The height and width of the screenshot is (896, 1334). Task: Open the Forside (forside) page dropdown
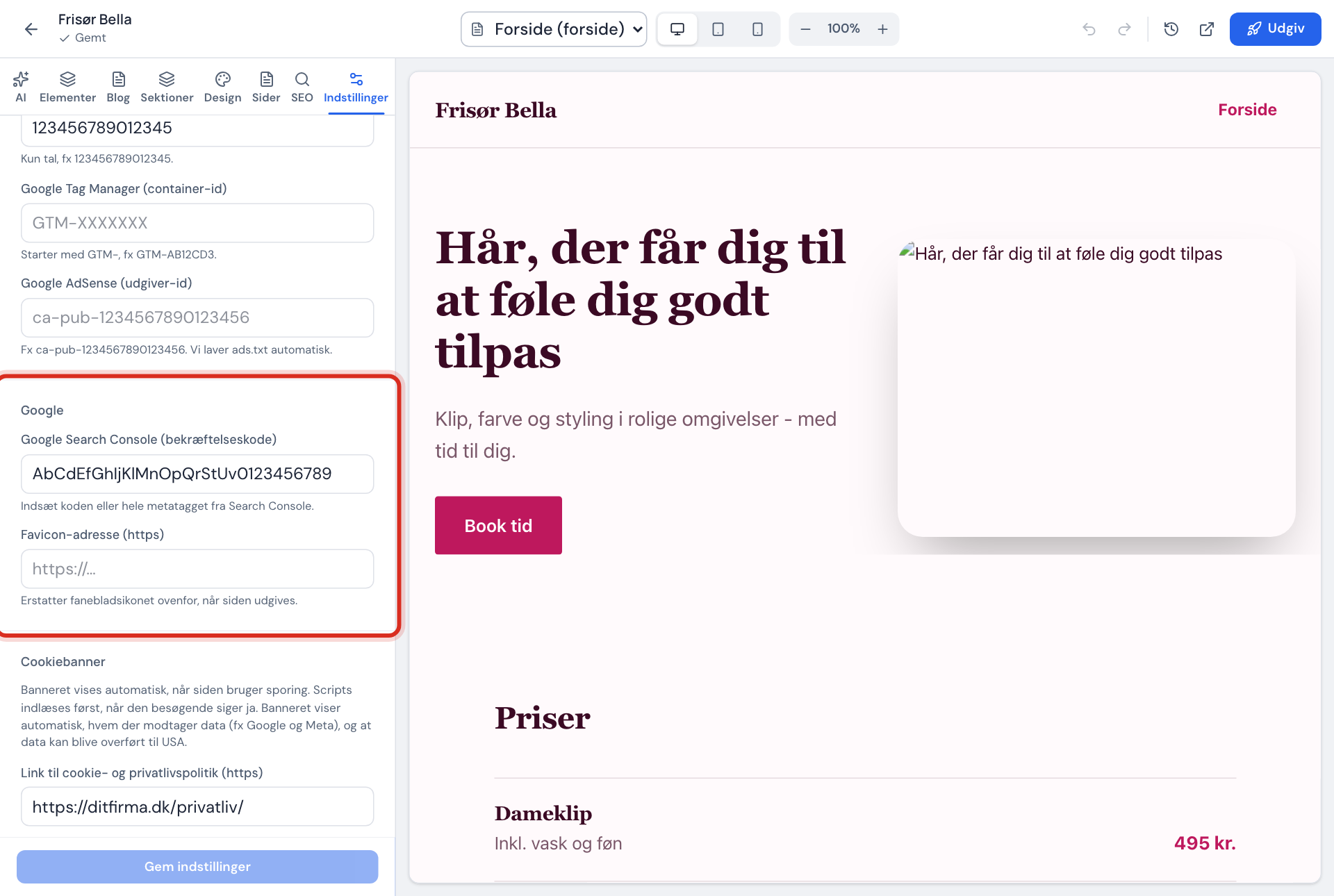point(554,29)
